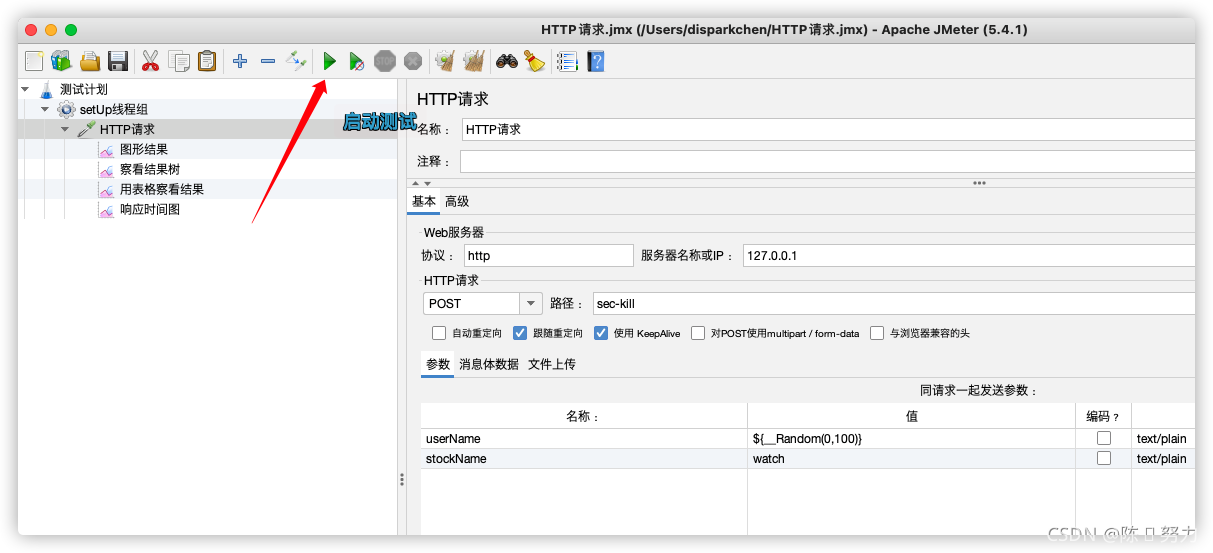The height and width of the screenshot is (553, 1213).
Task: Click the Reset Search broom icon
Action: point(535,61)
